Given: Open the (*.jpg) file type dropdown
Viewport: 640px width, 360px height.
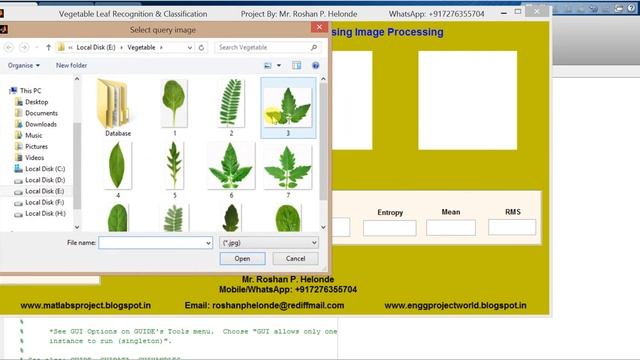Looking at the screenshot, I should coord(269,243).
